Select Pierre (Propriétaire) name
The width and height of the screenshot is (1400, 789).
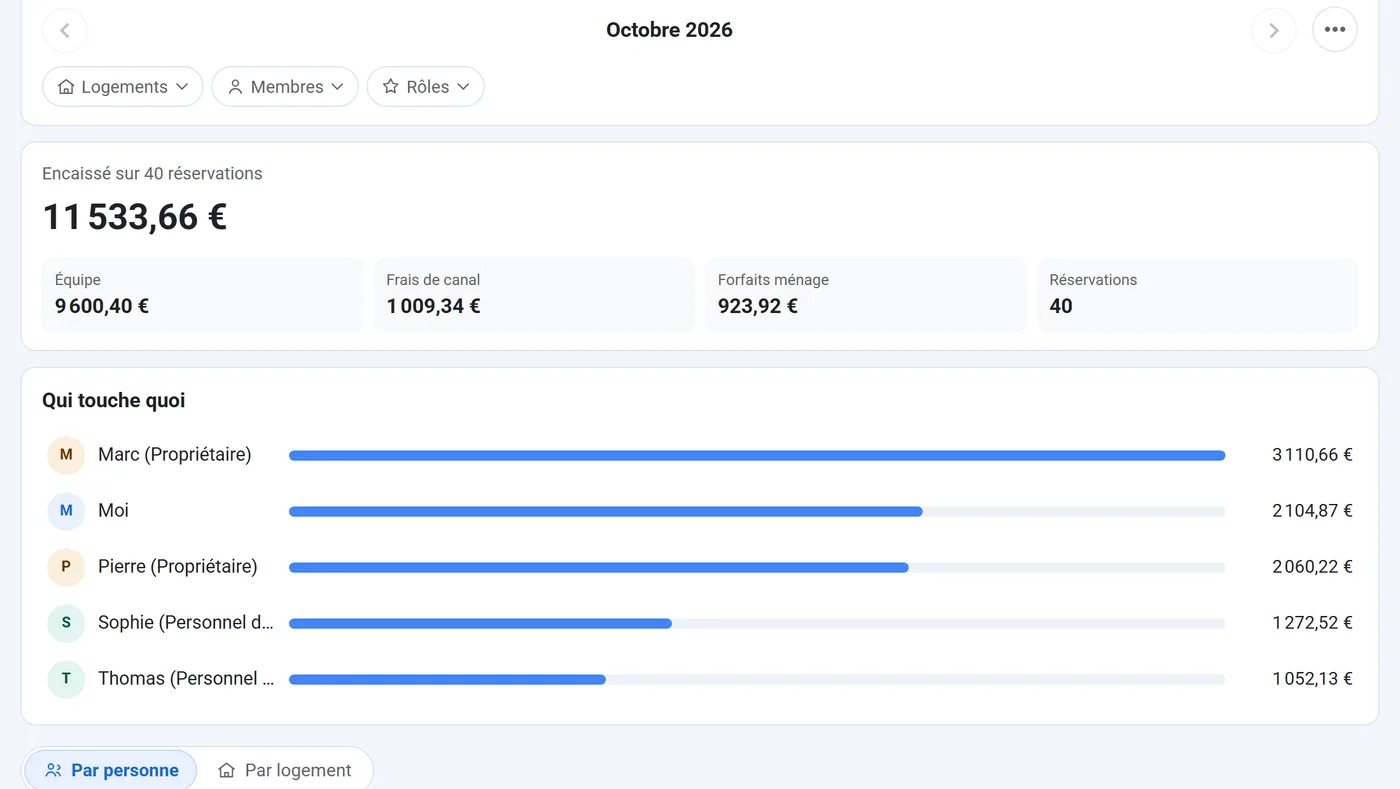(x=178, y=567)
